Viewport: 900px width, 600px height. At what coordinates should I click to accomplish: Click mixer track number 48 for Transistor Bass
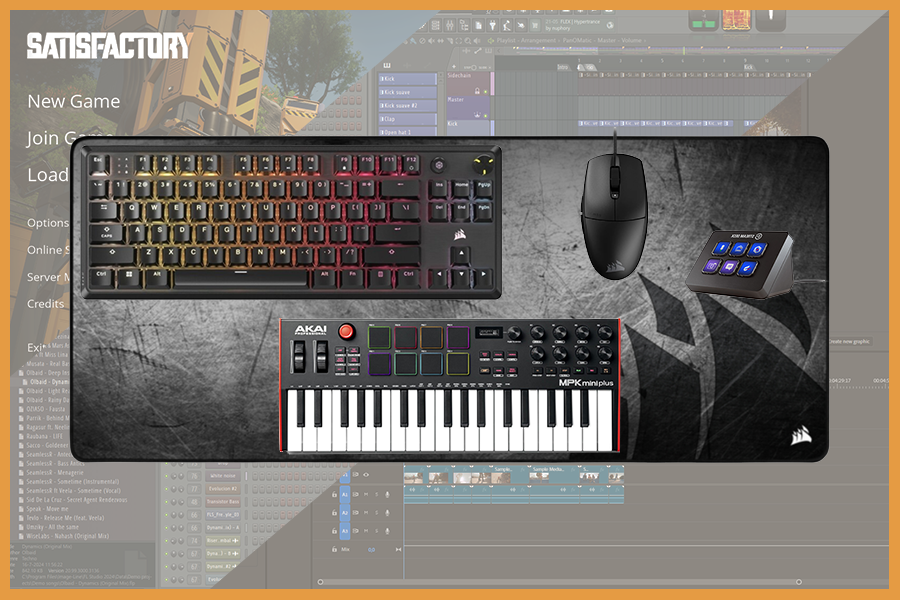(x=194, y=502)
